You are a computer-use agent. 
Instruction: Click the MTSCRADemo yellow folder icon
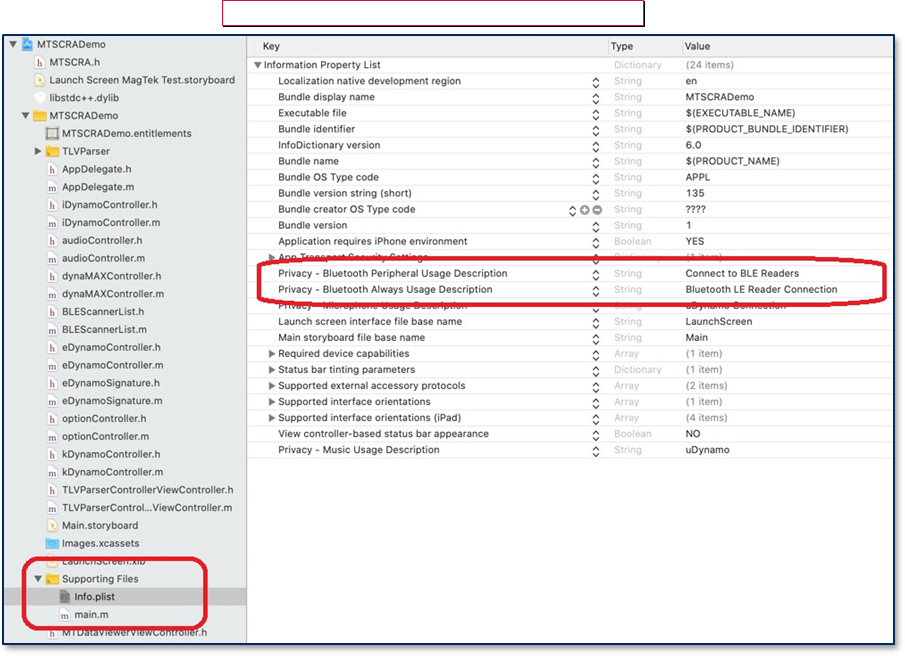(40, 115)
